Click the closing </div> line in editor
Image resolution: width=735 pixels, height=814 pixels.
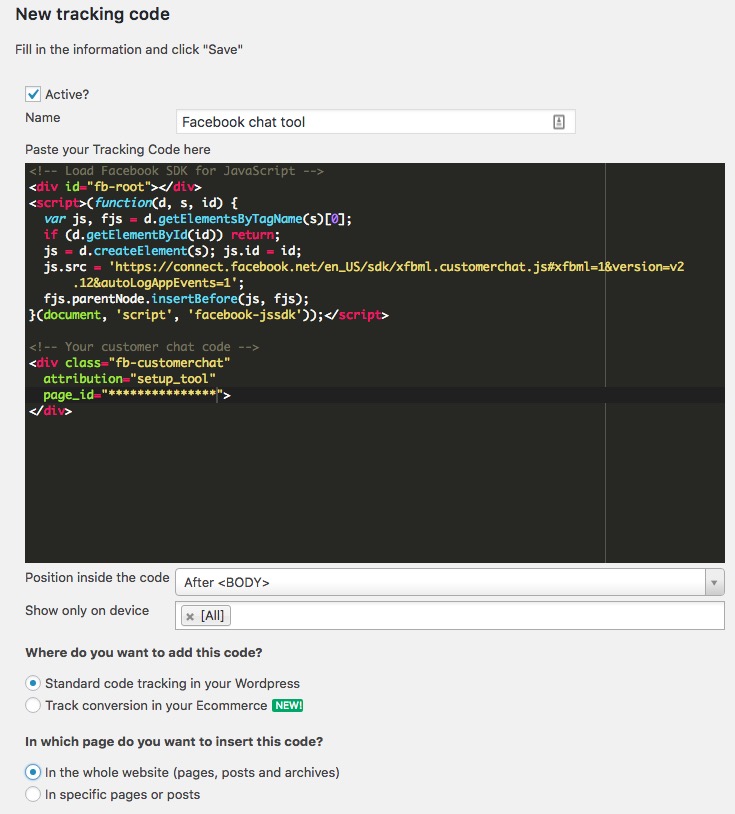click(x=50, y=411)
